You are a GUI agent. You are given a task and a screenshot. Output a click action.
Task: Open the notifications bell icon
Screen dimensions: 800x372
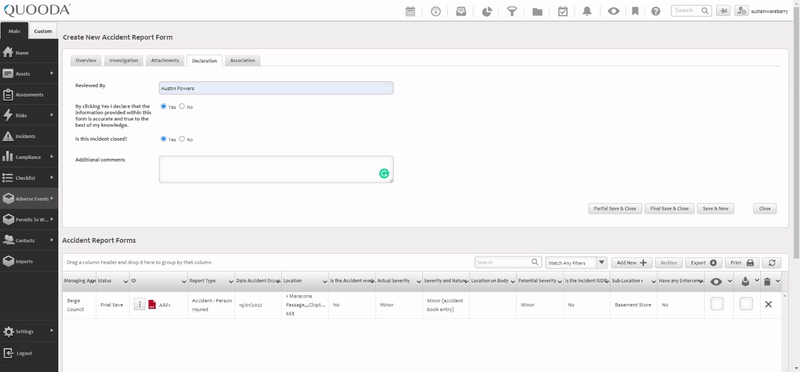click(x=587, y=11)
